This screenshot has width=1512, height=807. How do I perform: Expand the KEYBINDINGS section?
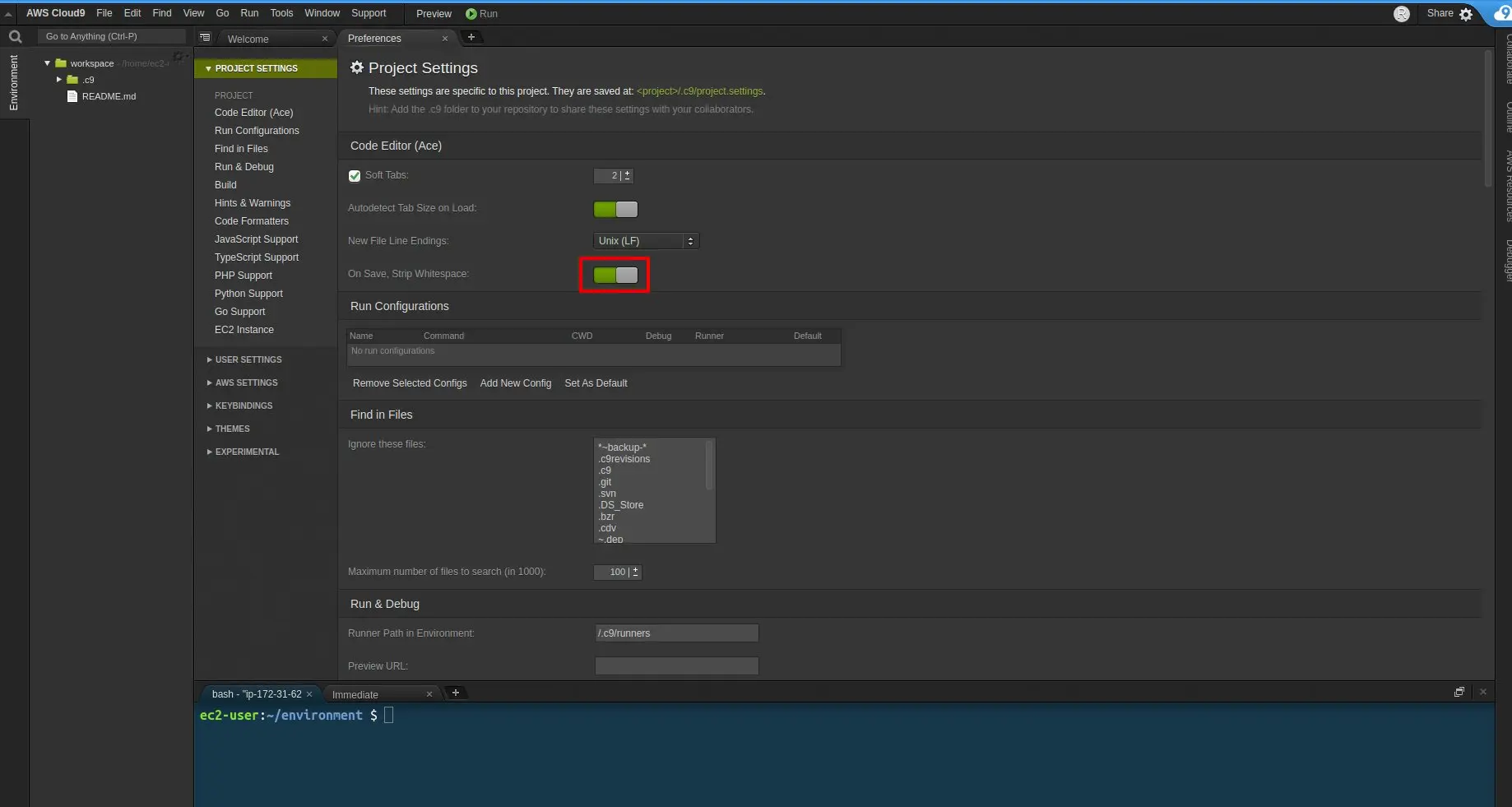pyautogui.click(x=239, y=406)
